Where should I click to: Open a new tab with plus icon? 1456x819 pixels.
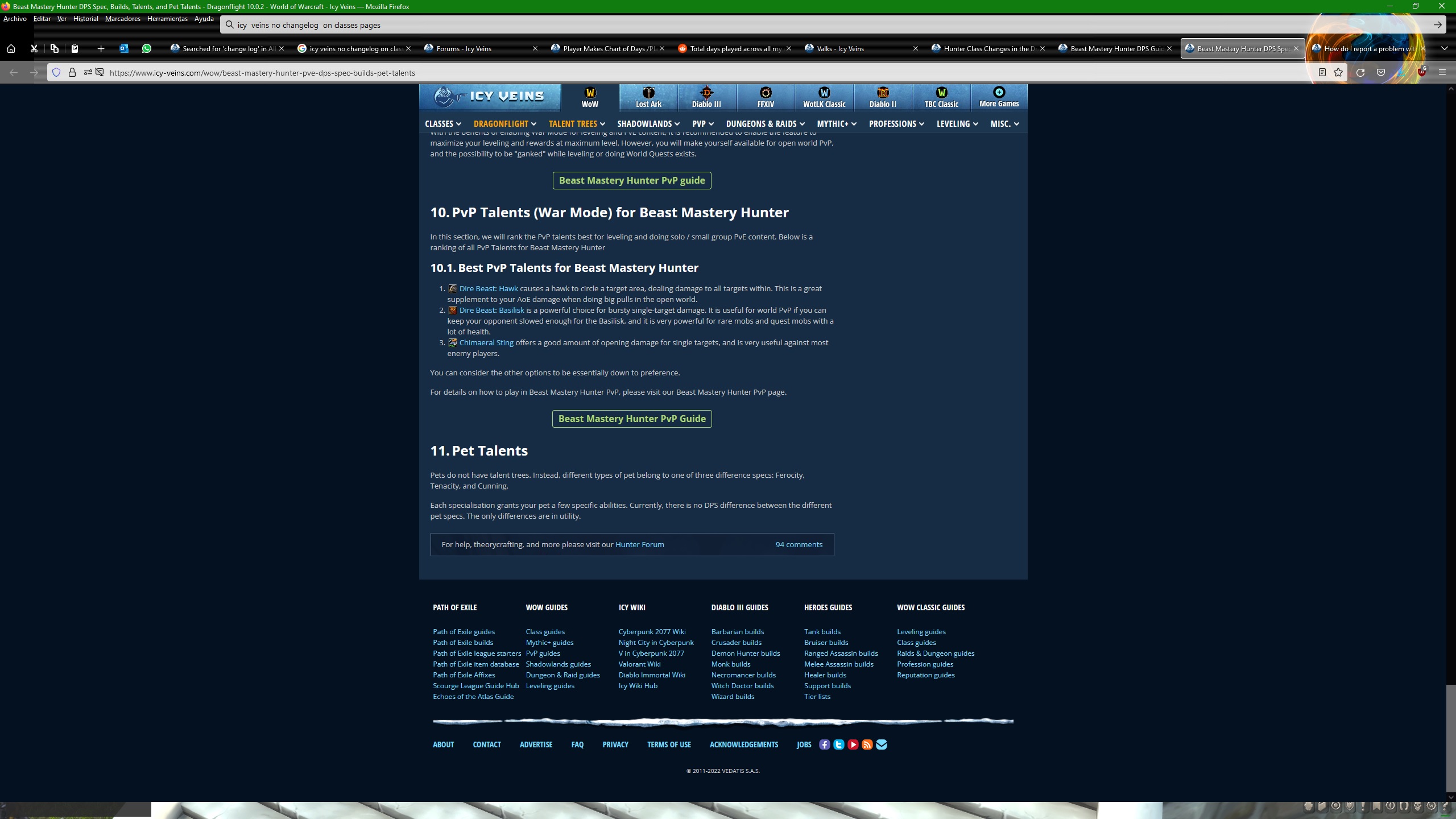tap(101, 48)
